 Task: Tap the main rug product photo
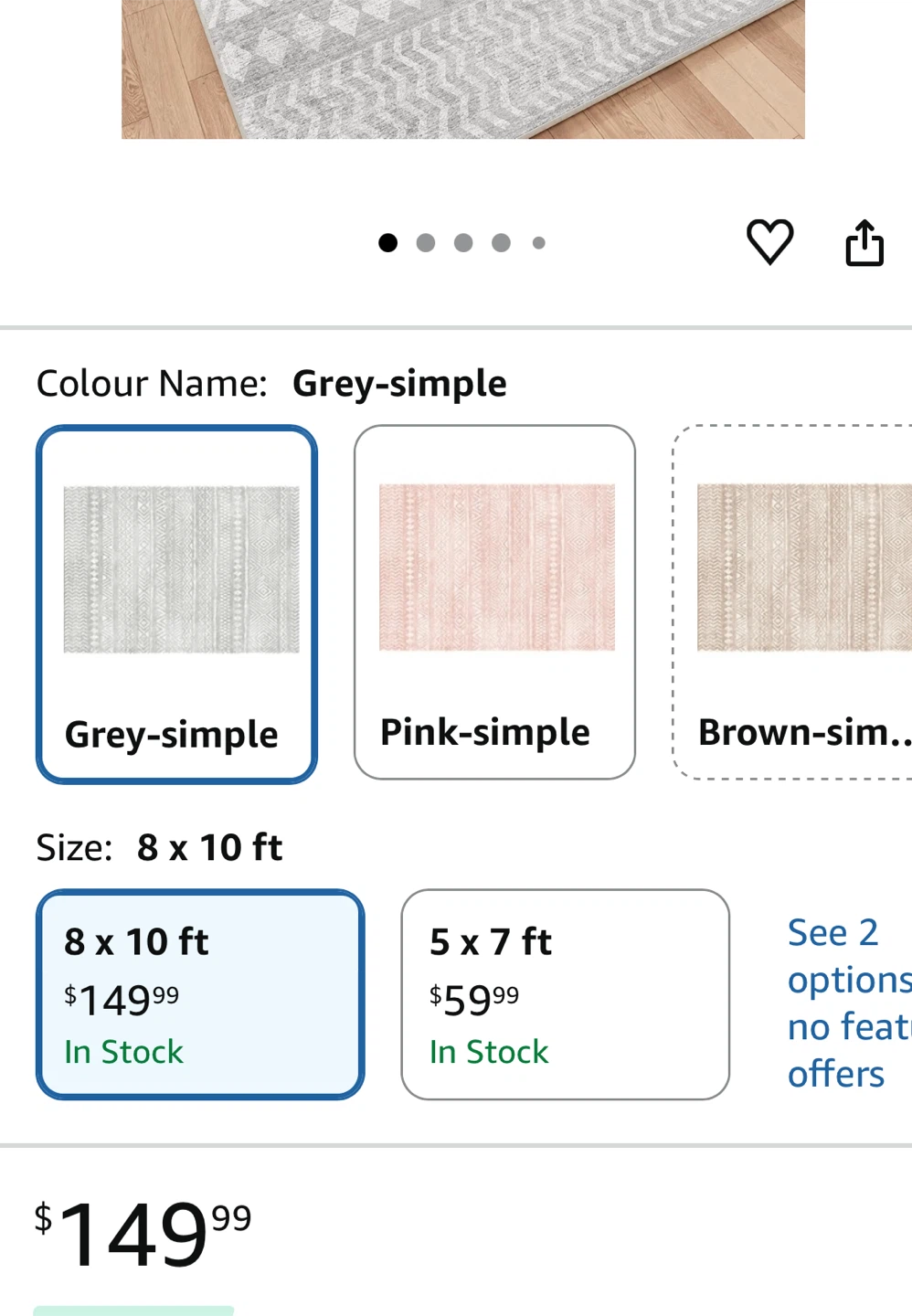(x=462, y=69)
